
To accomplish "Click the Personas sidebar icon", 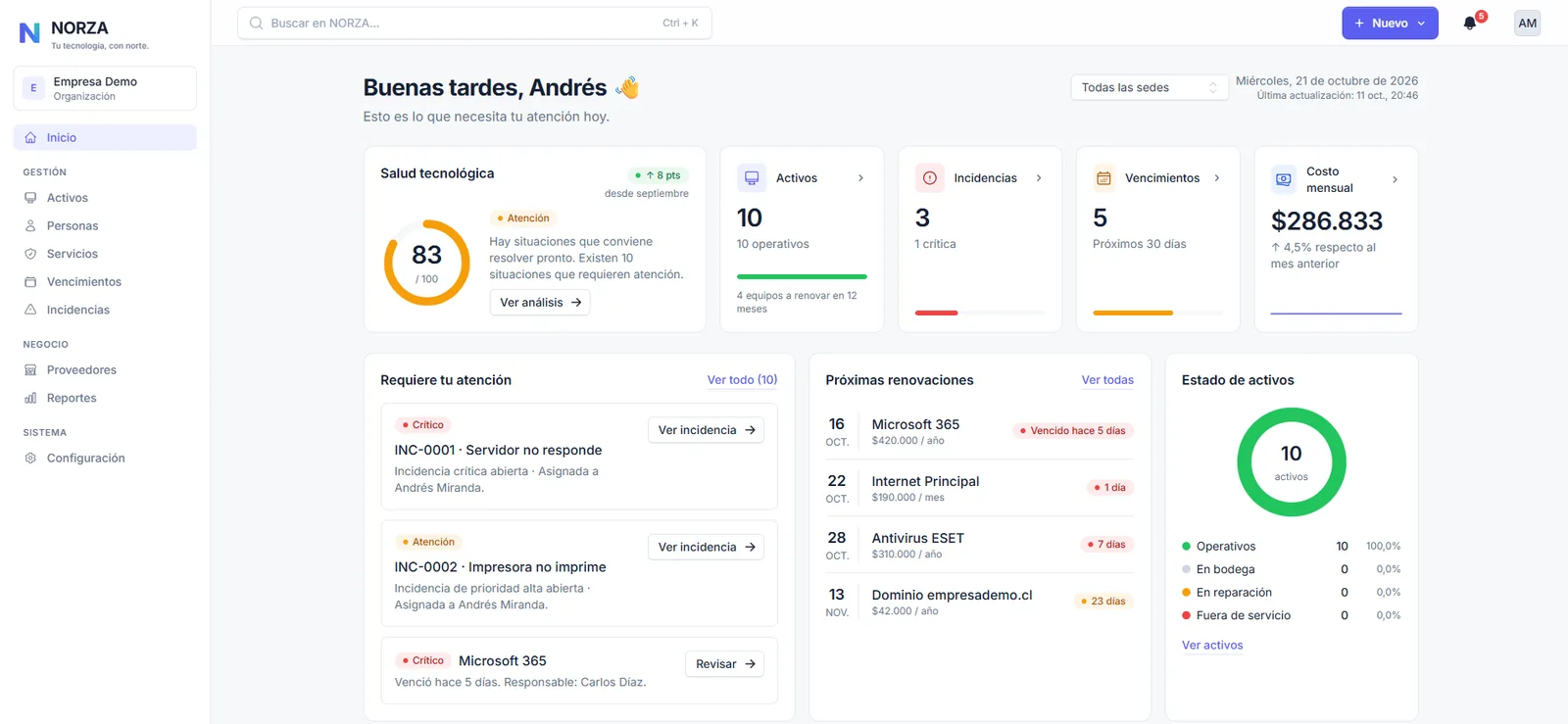I will (30, 226).
